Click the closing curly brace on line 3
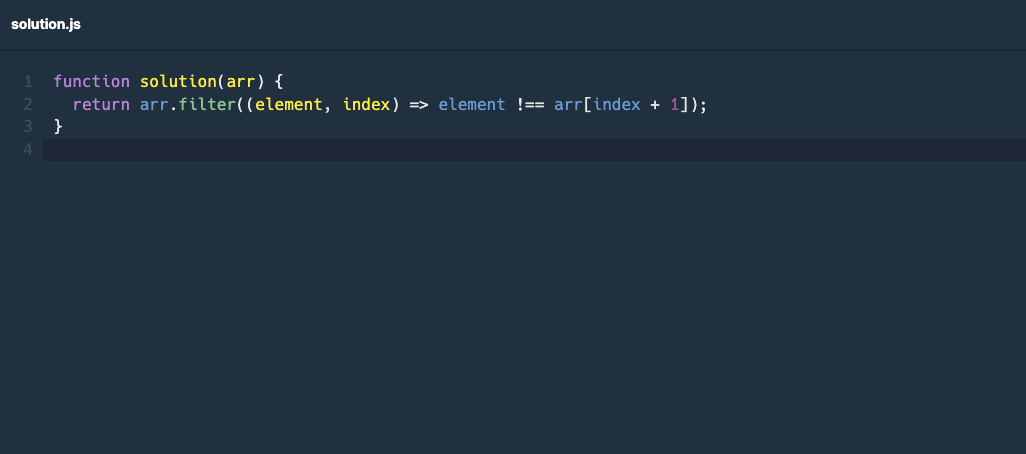Viewport: 1026px width, 454px height. coord(58,127)
